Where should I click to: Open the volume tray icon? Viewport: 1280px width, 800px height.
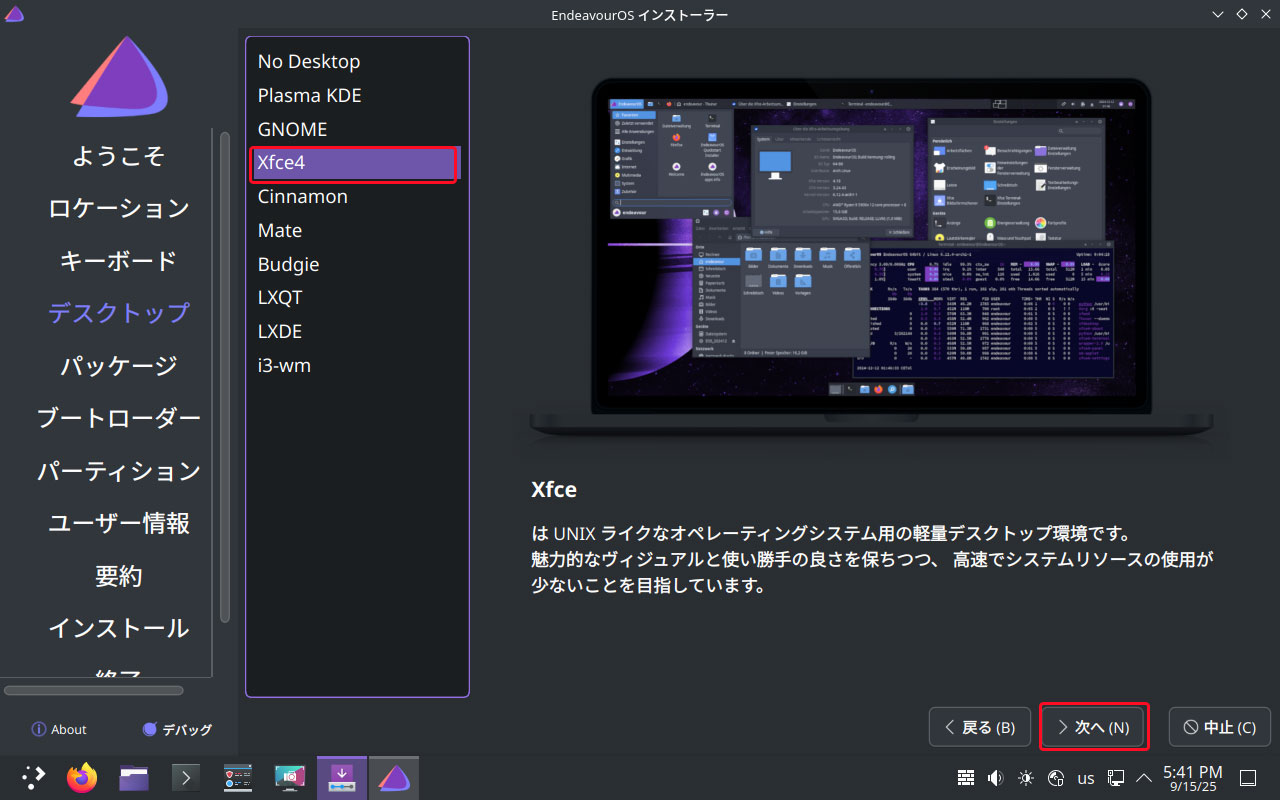(996, 778)
